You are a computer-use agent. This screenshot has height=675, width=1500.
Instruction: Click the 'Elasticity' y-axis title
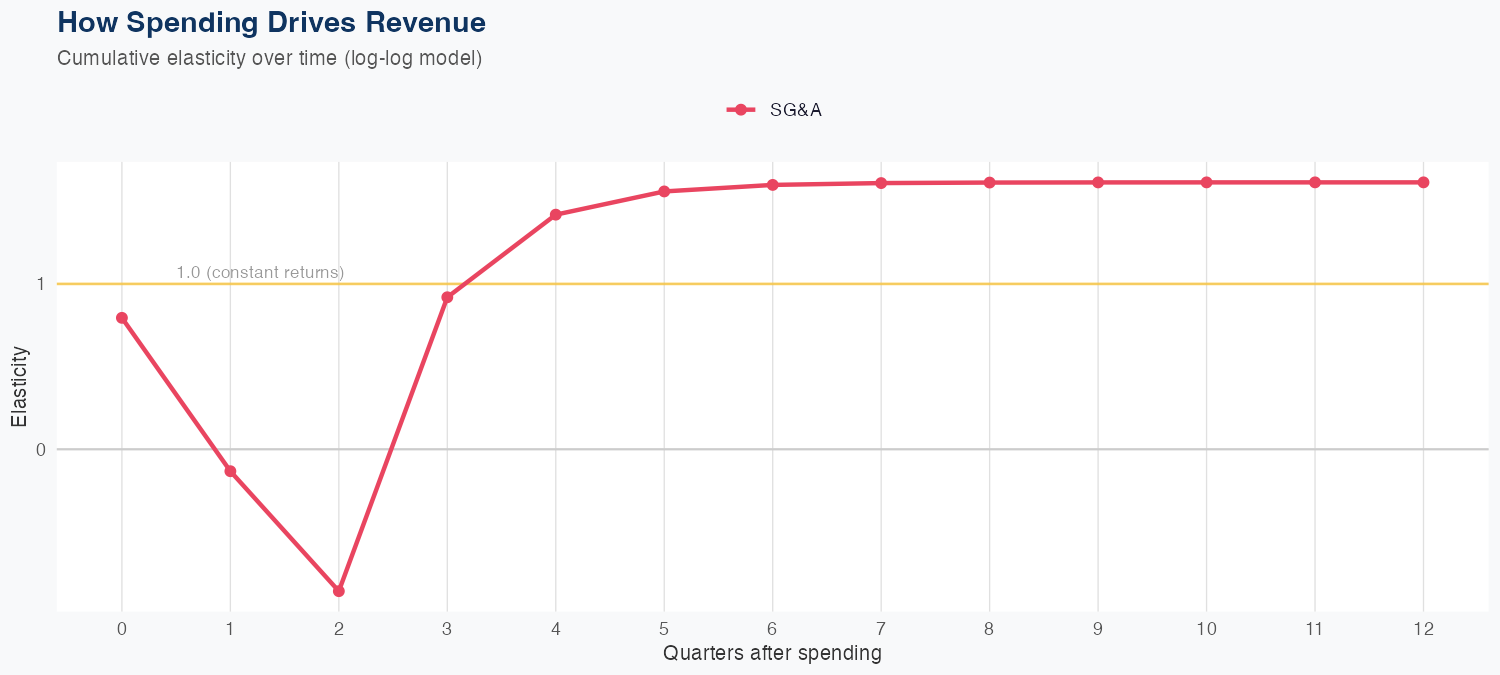19,386
